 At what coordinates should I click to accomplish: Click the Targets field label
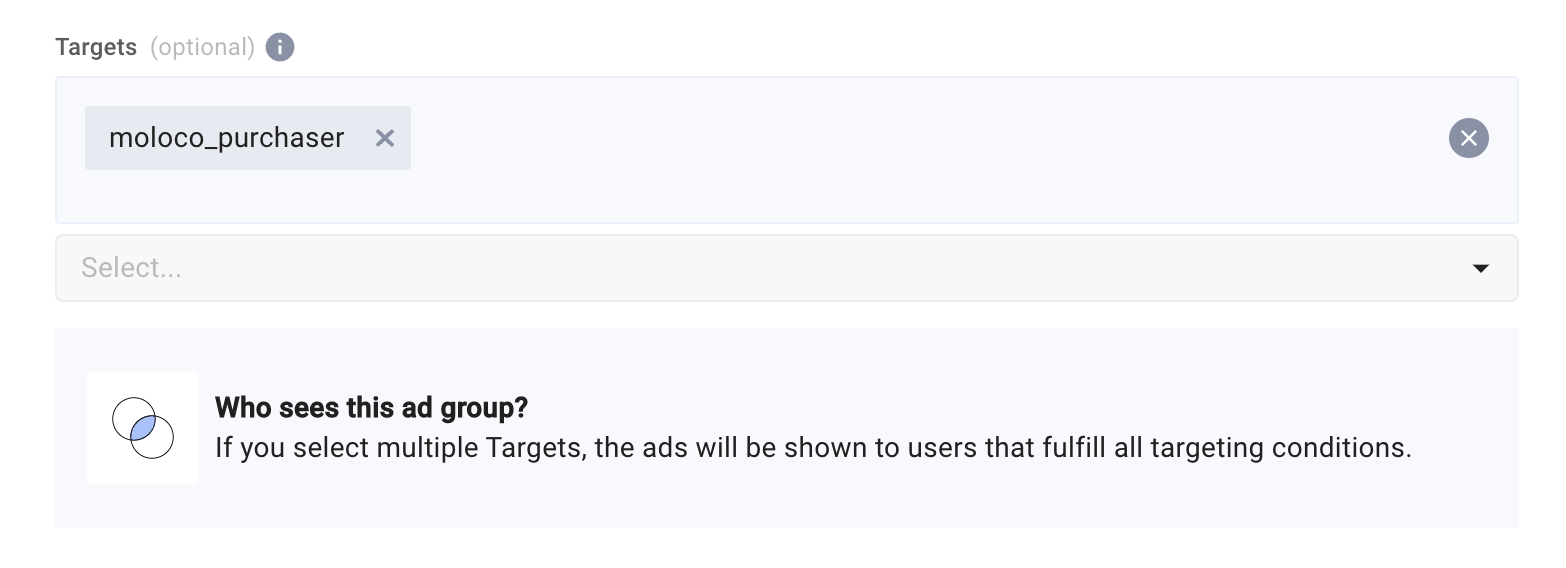pyautogui.click(x=96, y=47)
